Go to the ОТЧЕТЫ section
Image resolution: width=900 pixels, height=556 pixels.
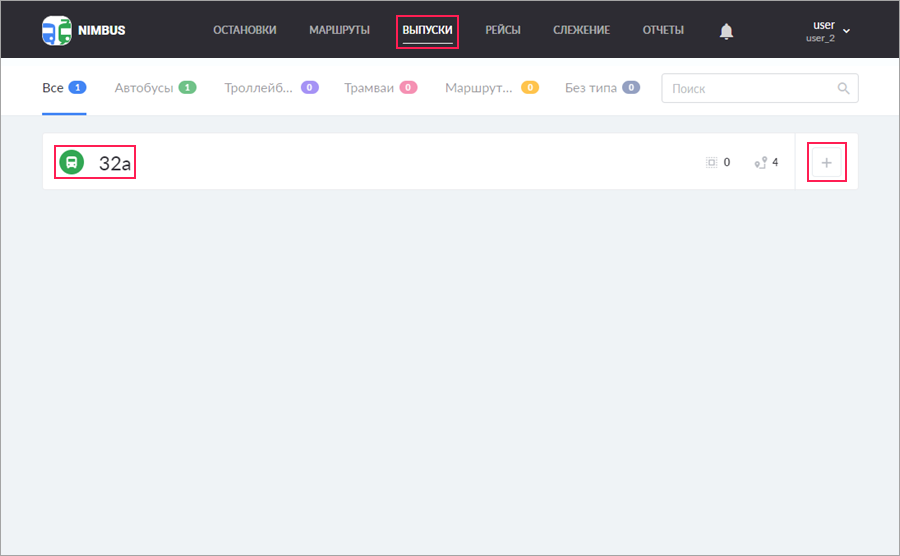click(x=663, y=30)
